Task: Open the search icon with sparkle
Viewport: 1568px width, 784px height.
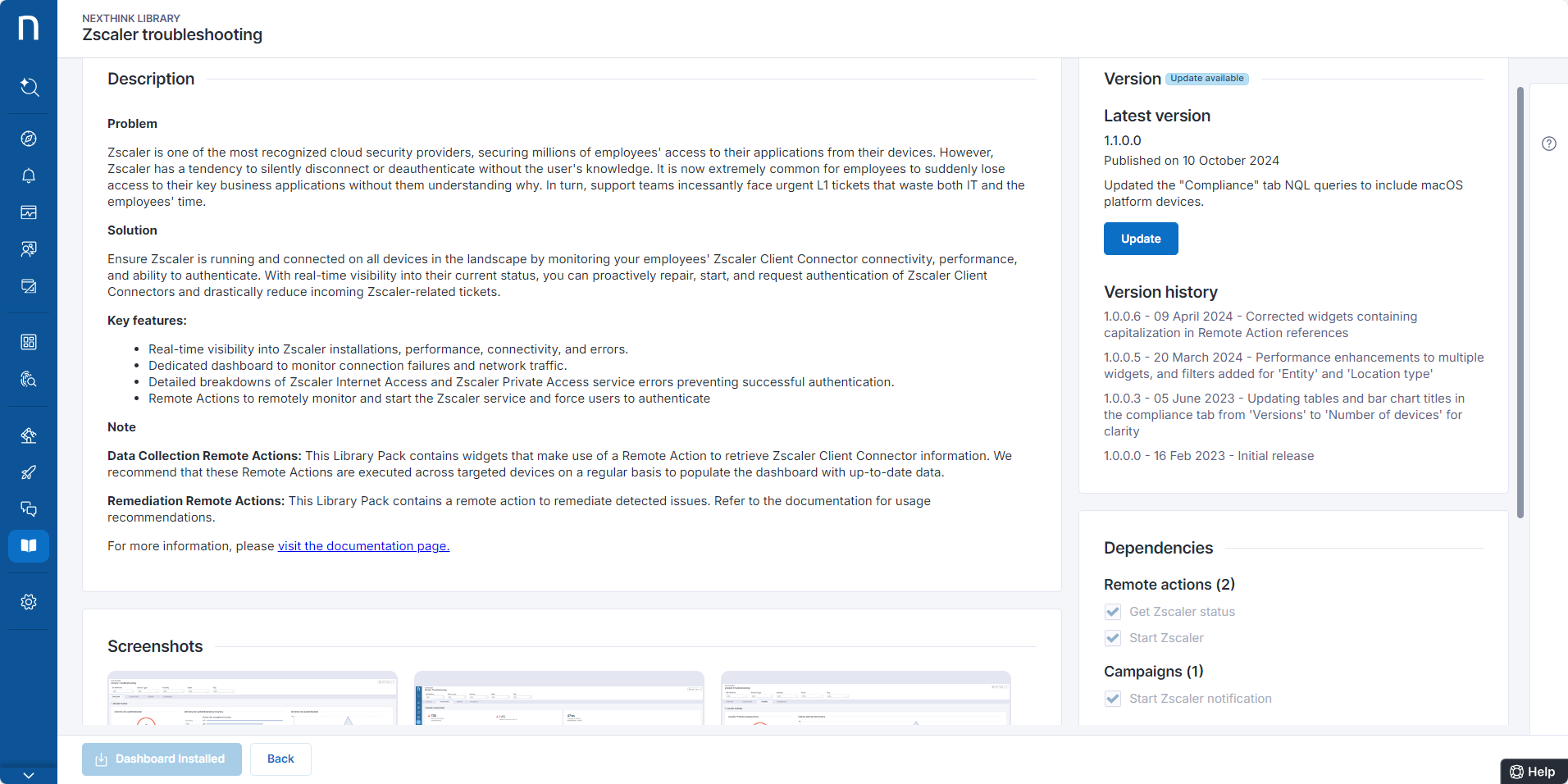Action: [x=29, y=87]
